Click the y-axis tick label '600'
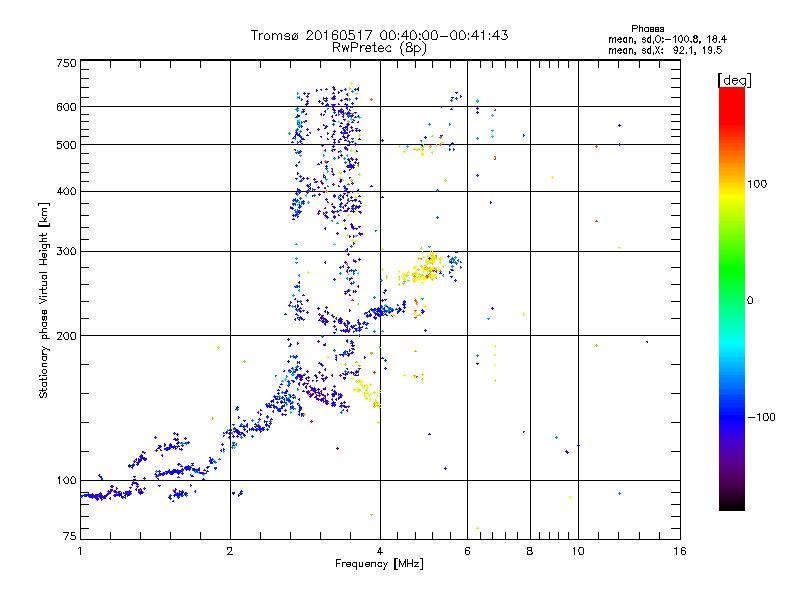 tap(66, 107)
